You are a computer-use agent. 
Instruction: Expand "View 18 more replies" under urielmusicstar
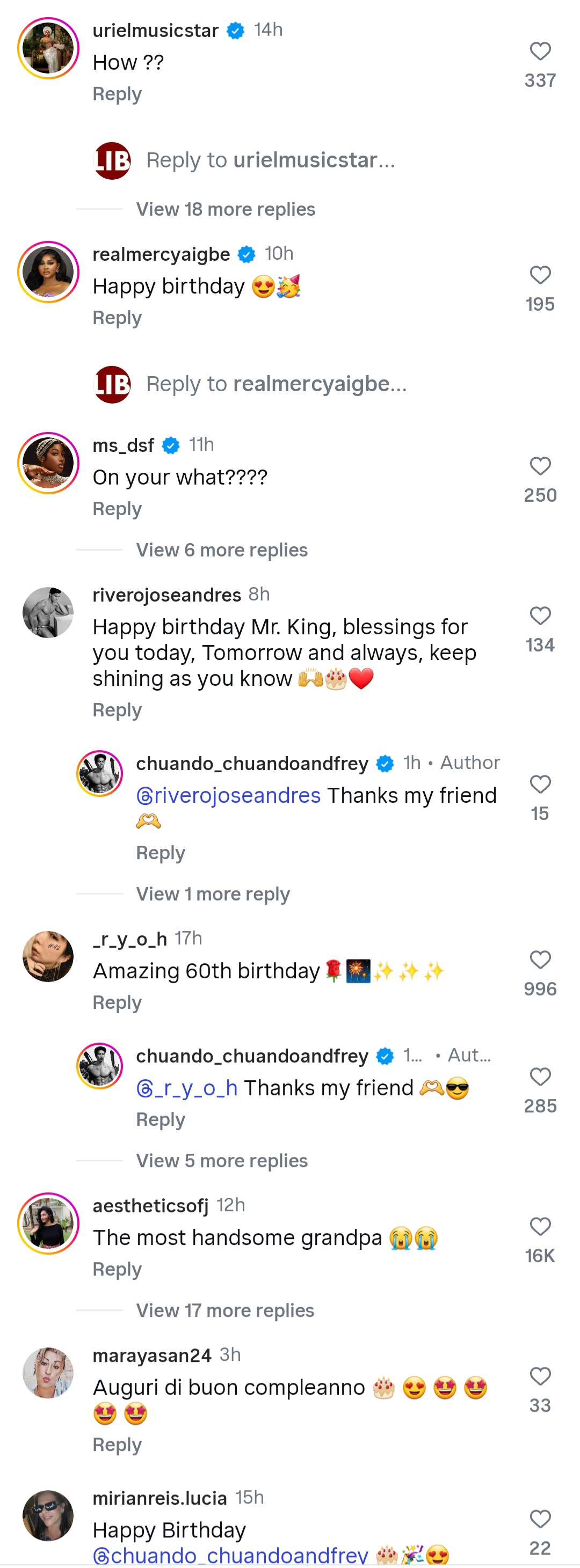225,209
